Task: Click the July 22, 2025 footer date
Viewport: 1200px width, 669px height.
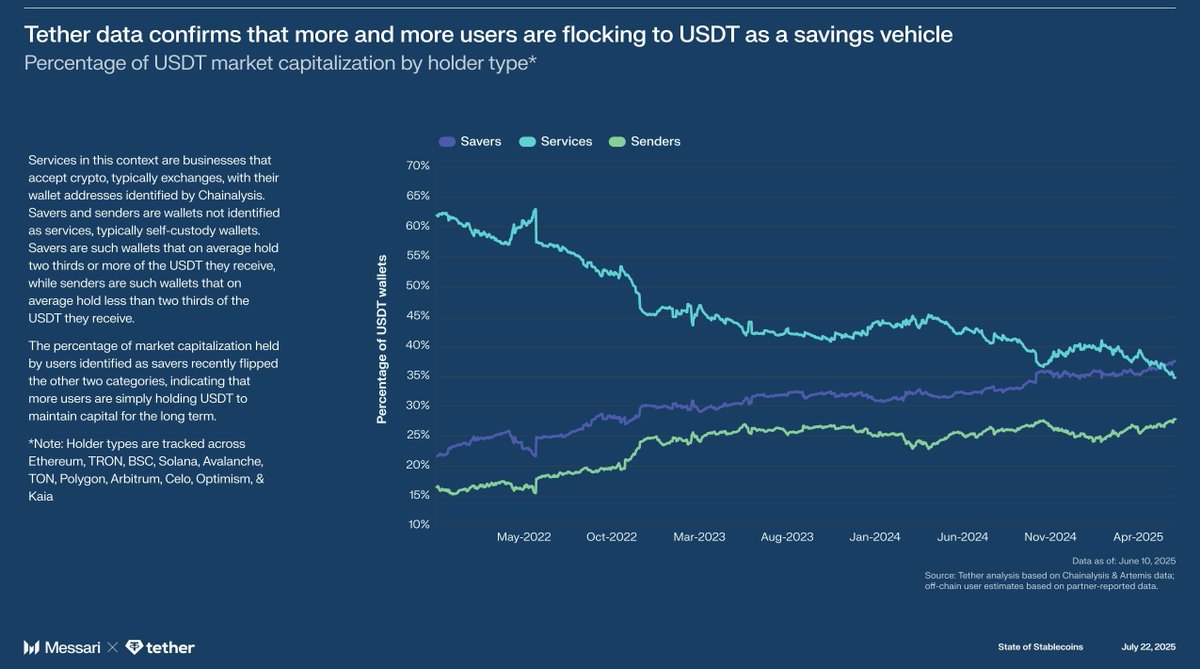Action: point(1149,648)
